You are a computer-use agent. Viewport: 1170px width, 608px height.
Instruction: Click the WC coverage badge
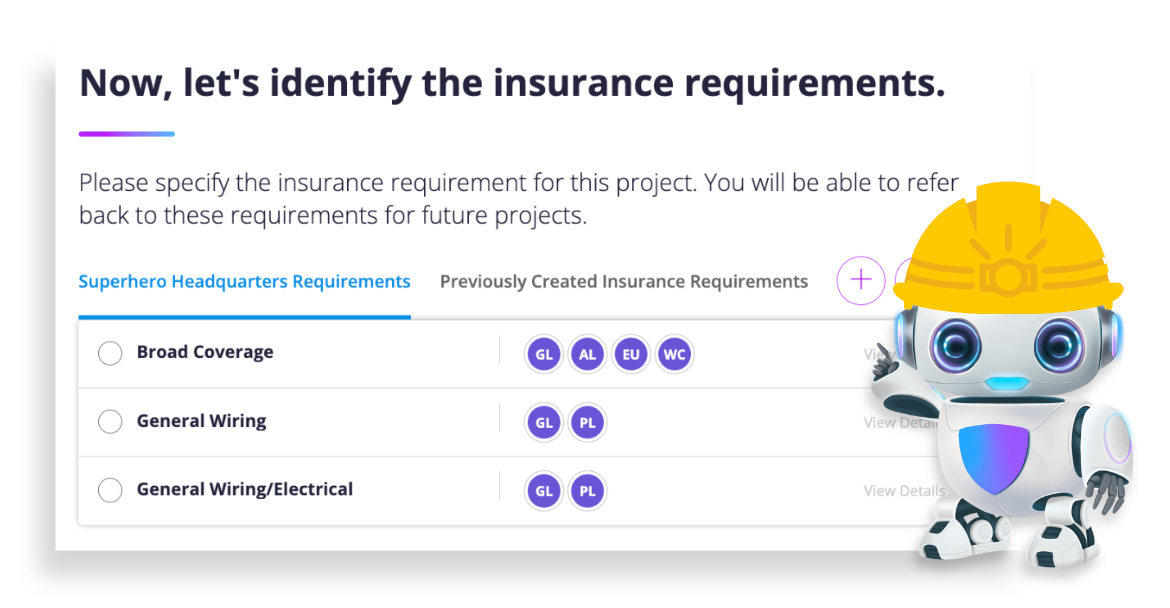pos(674,354)
